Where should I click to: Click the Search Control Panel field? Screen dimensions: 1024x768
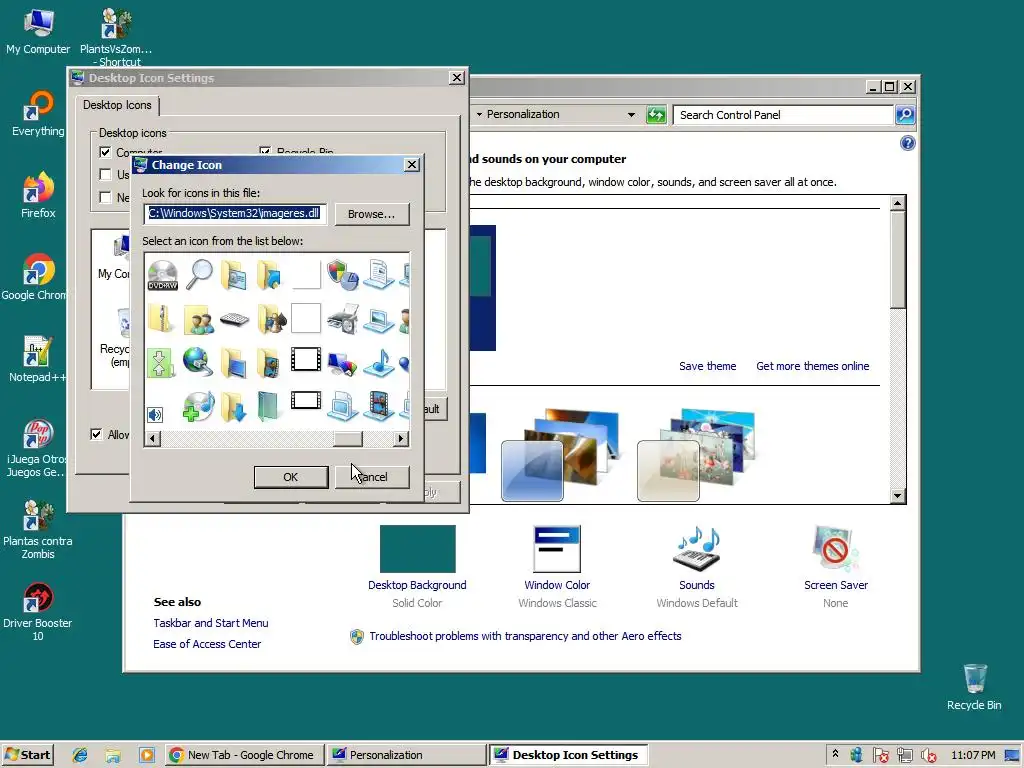(x=783, y=115)
